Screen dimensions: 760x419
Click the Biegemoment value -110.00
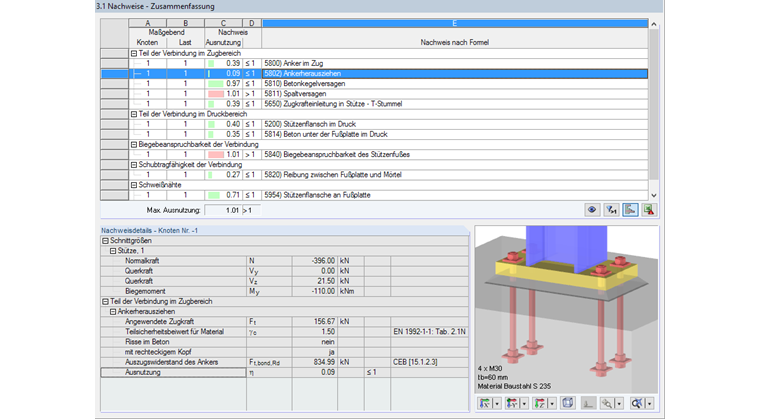click(x=314, y=291)
